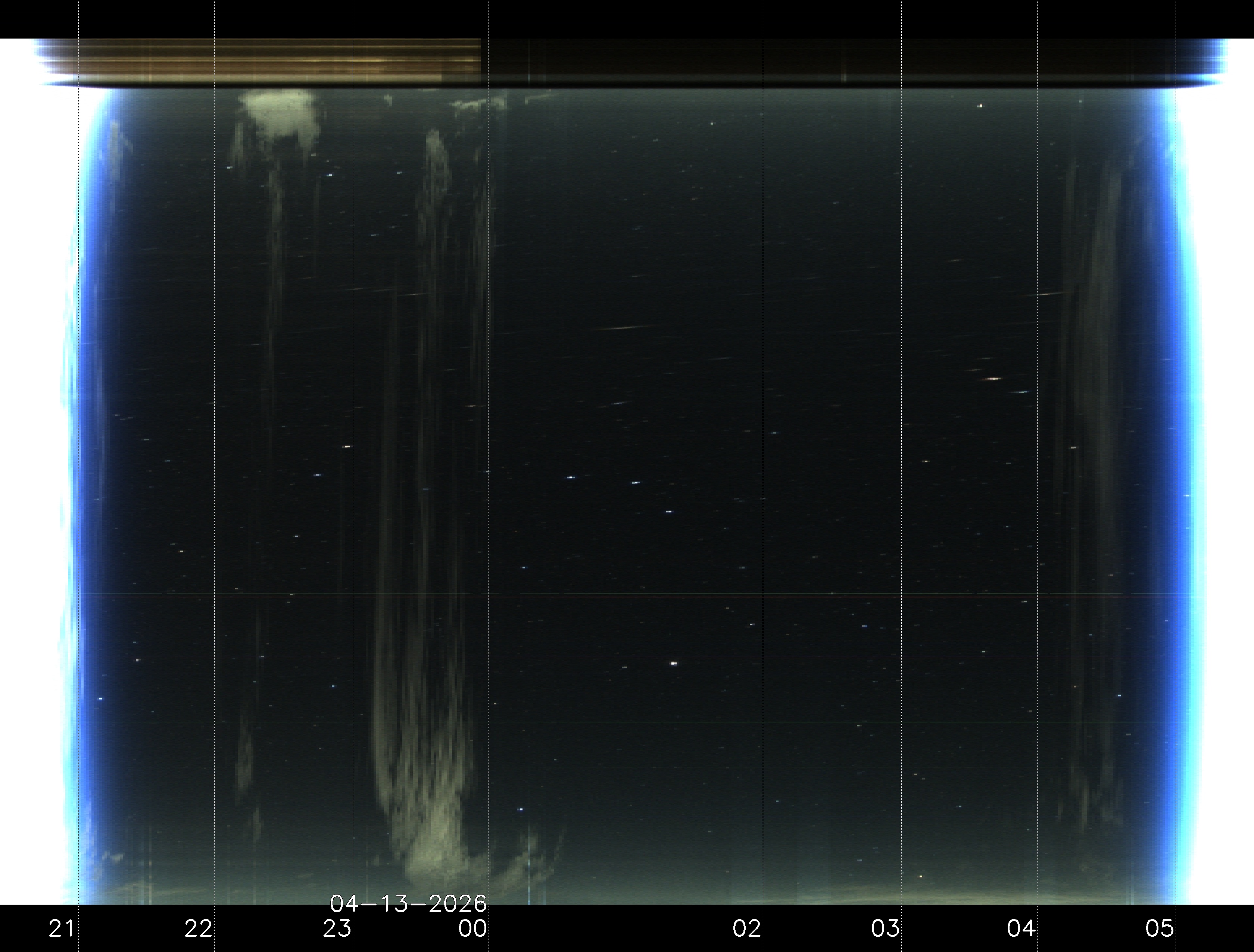Click the 22 hour label
Viewport: 1254px width, 952px height.
tap(199, 929)
